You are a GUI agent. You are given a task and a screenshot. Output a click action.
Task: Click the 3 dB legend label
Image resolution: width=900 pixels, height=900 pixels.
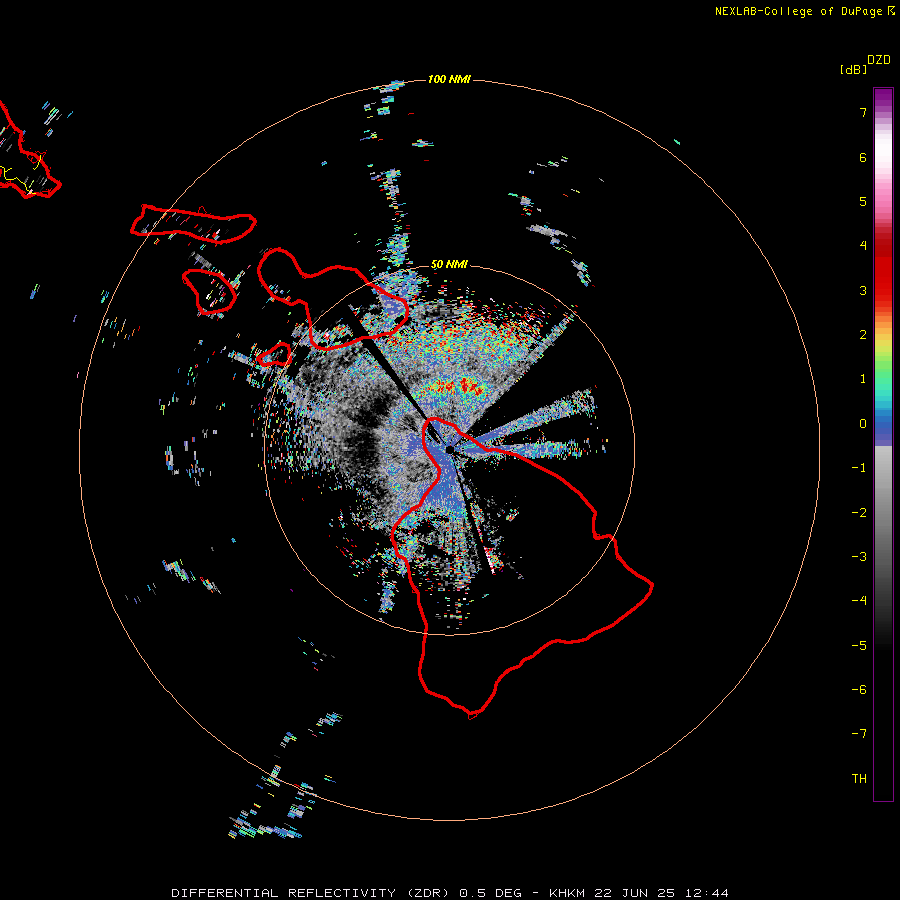863,290
